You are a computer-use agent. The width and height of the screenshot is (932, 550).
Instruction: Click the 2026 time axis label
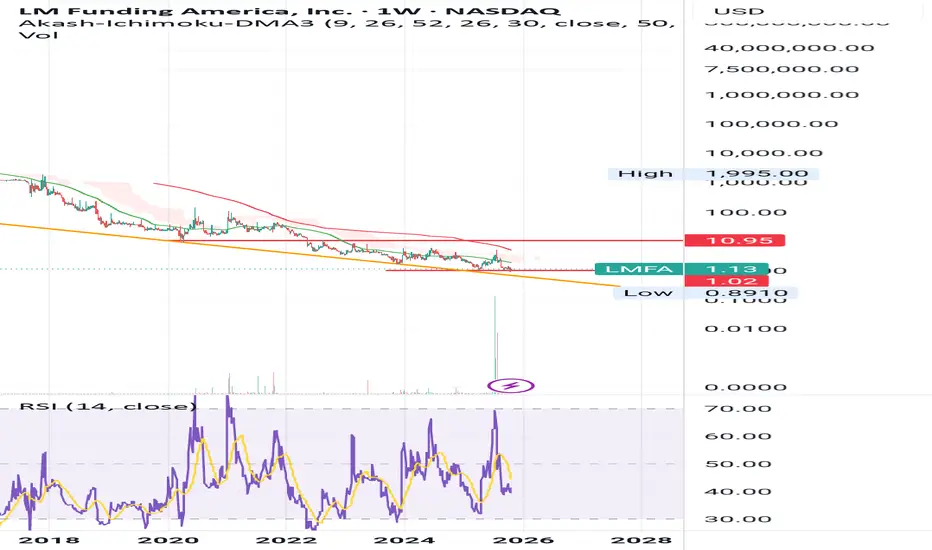[x=524, y=540]
